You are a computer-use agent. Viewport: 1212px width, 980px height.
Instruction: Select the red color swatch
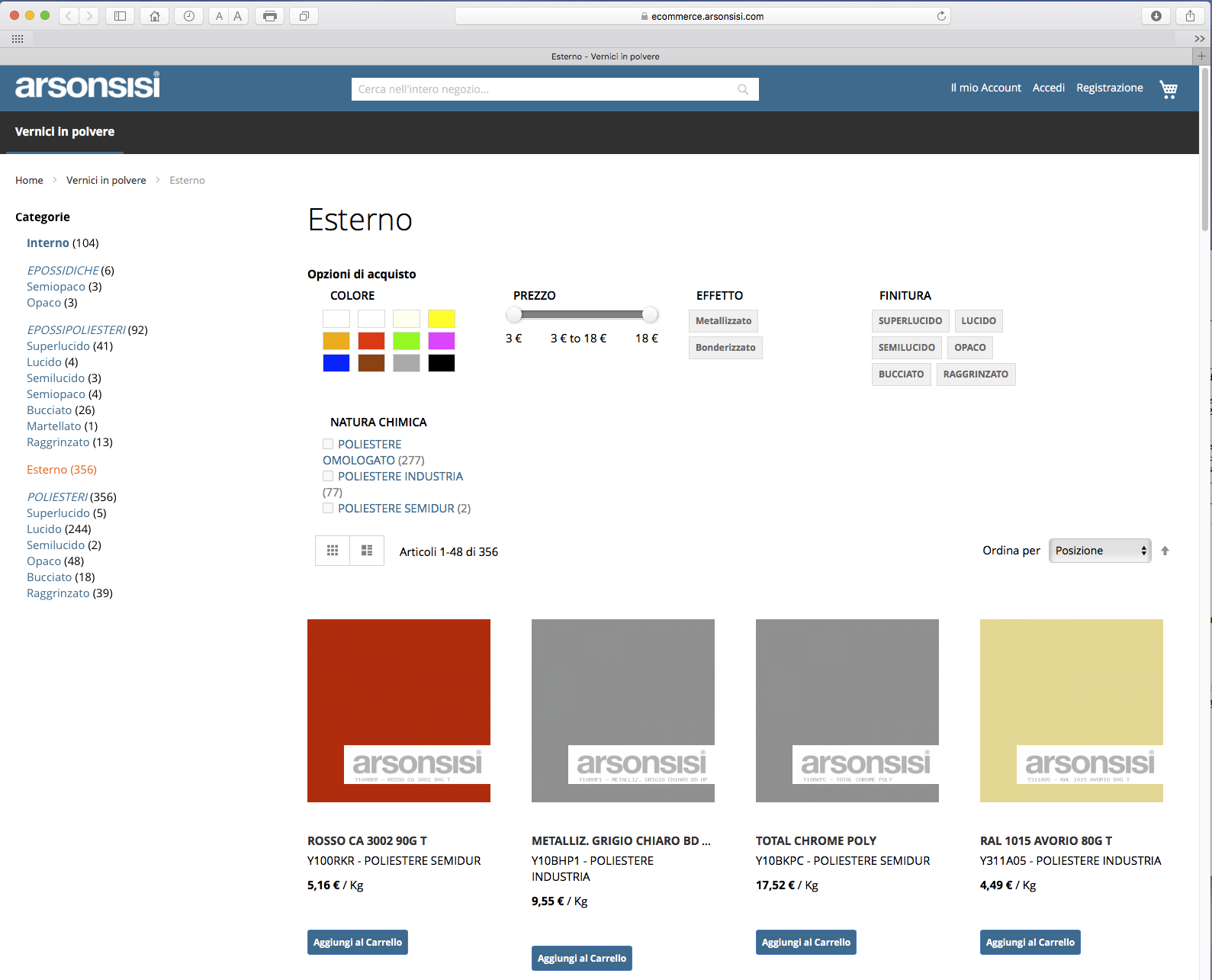(x=371, y=341)
